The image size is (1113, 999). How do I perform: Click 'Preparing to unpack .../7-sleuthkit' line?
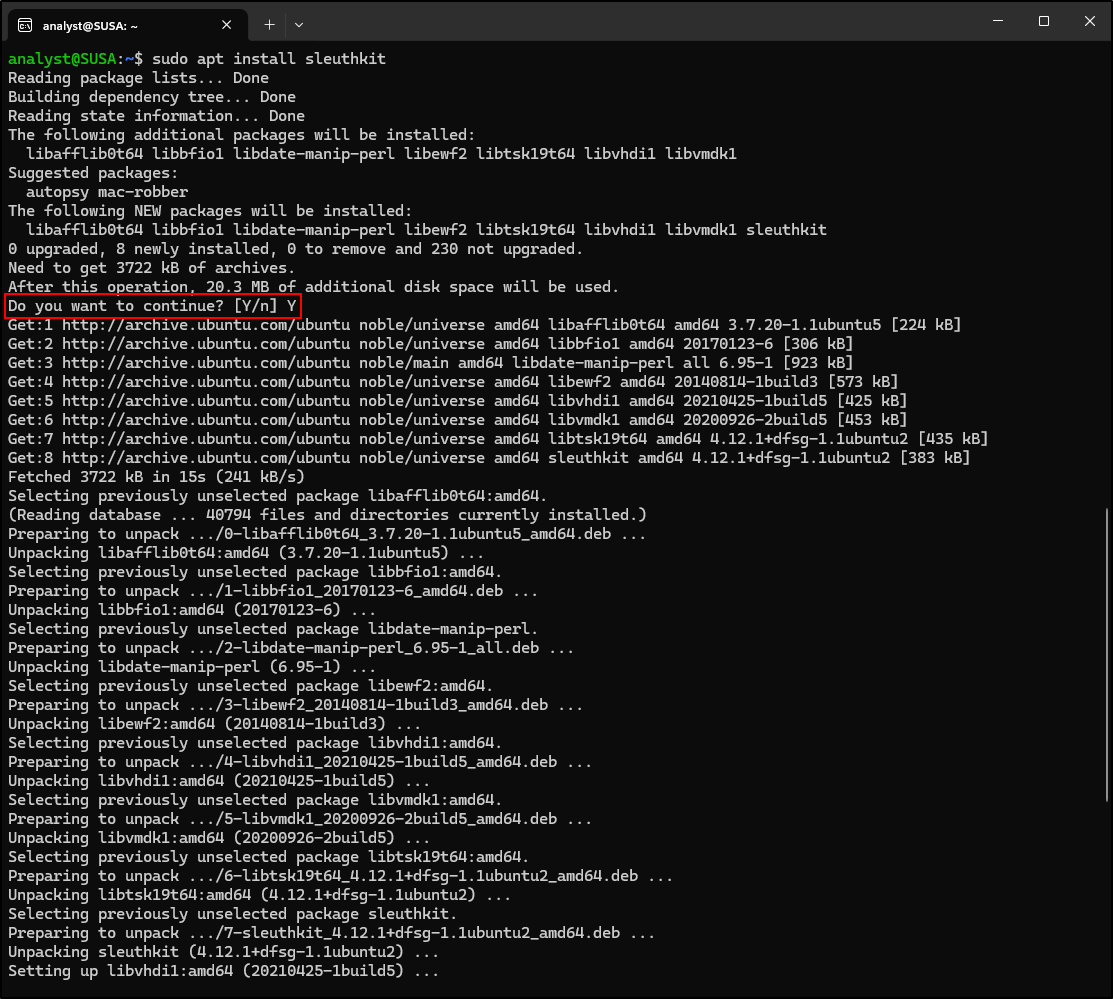click(331, 933)
